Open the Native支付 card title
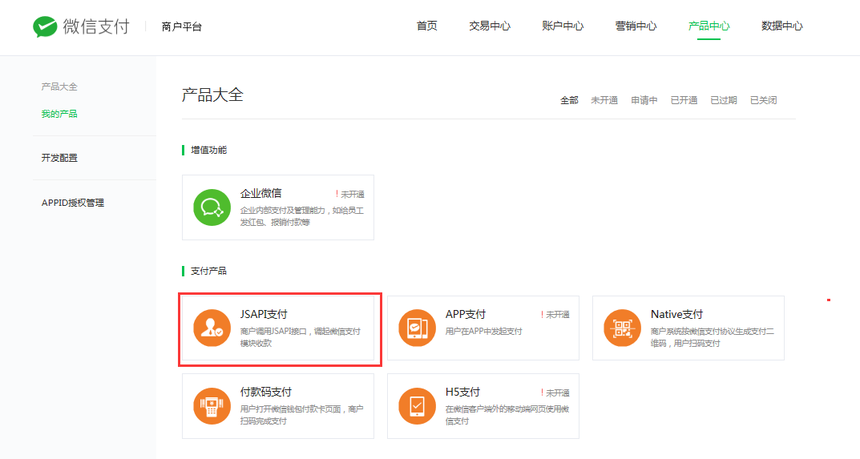Image resolution: width=860 pixels, height=459 pixels. point(676,314)
